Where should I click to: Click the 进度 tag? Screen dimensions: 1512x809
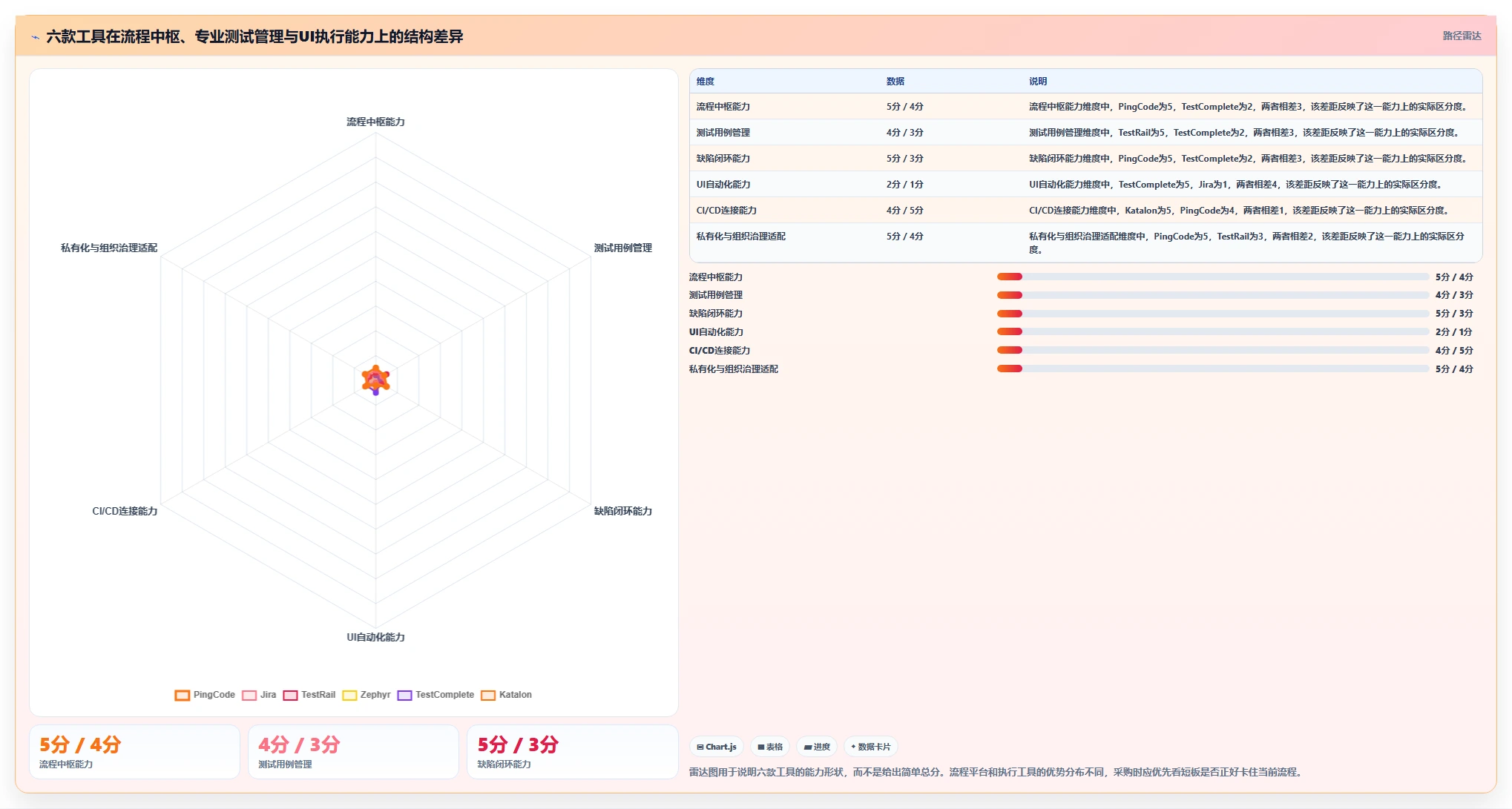coord(817,747)
